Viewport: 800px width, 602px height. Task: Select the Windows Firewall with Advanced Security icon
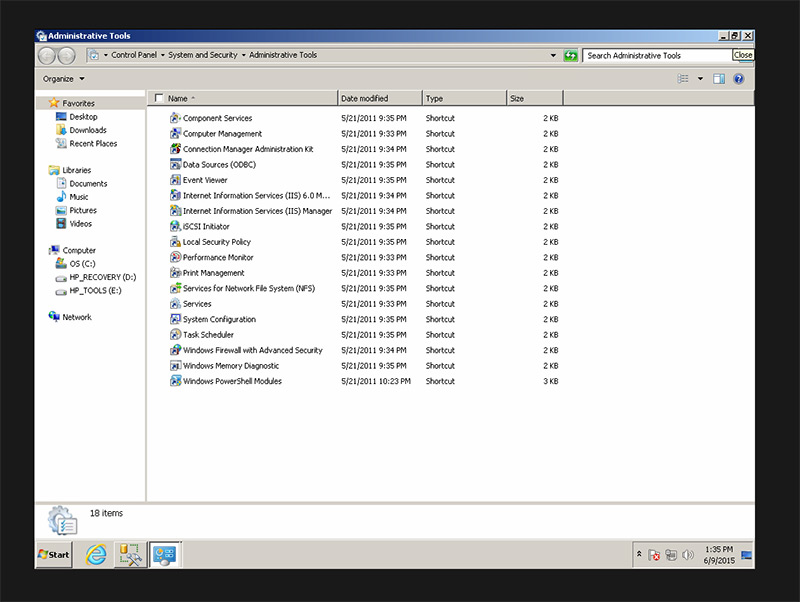point(175,350)
